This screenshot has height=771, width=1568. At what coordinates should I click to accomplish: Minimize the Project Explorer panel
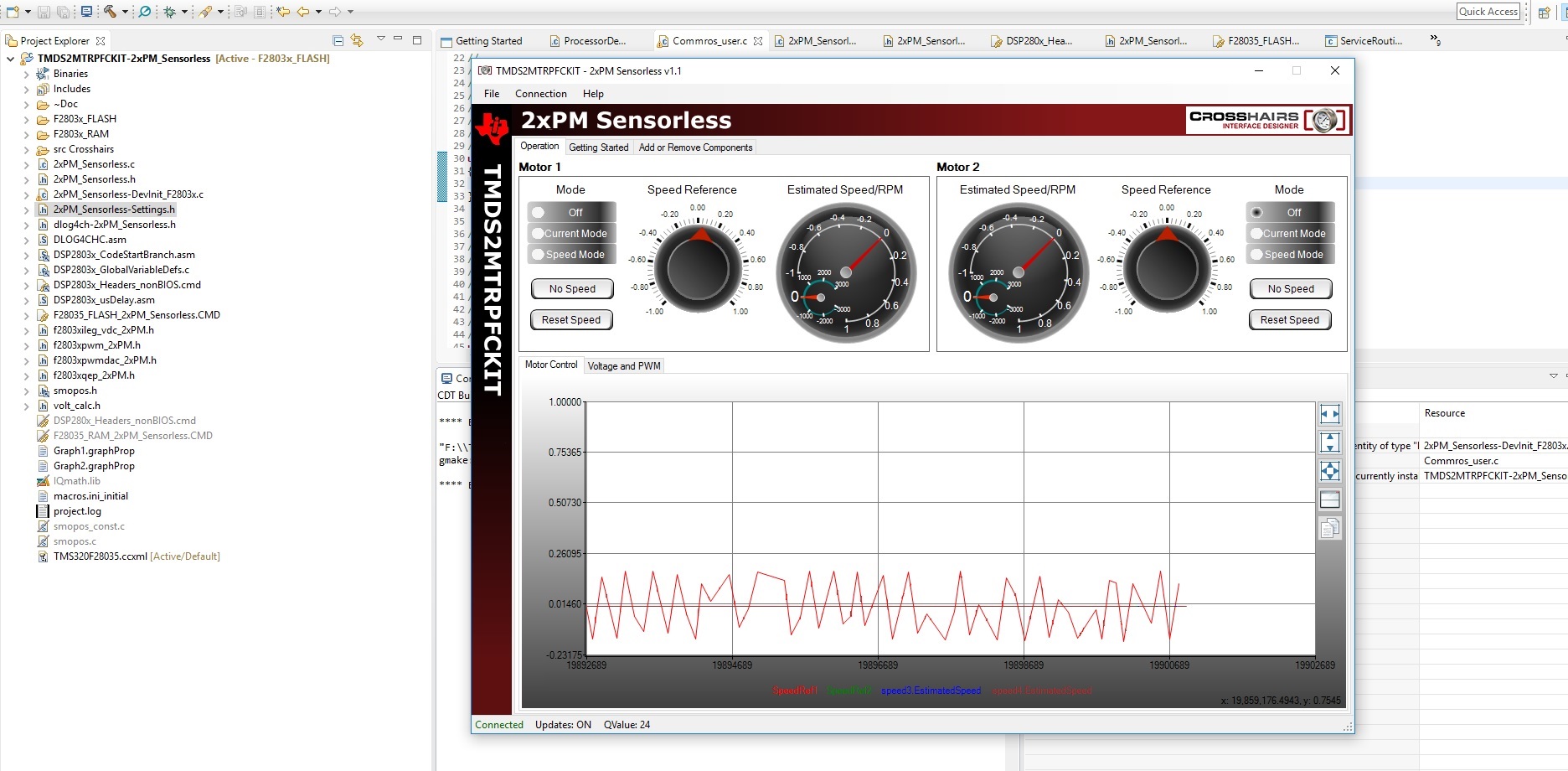pos(398,39)
